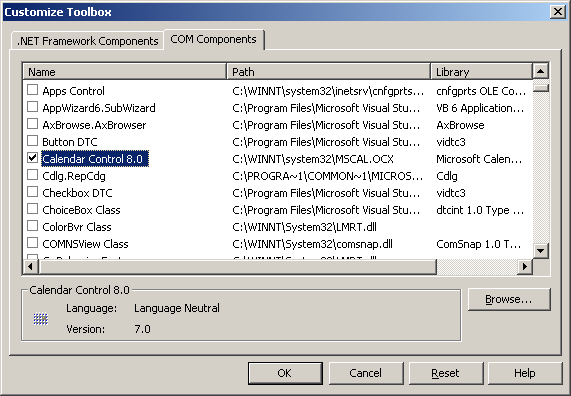Screen dimensions: 571x396
Task: Click the horizontal scroll right arrow
Action: 525,267
